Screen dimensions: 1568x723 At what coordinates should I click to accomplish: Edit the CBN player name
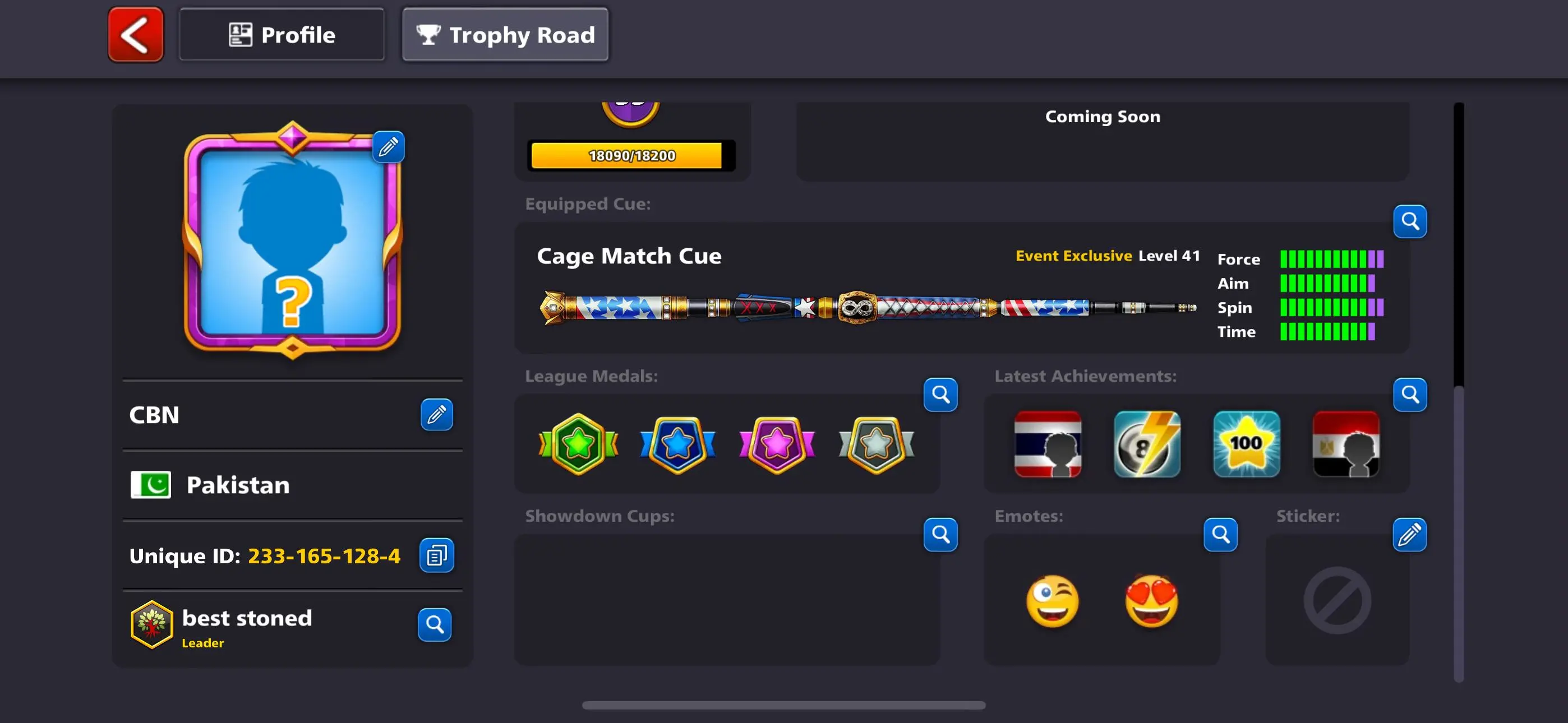436,415
